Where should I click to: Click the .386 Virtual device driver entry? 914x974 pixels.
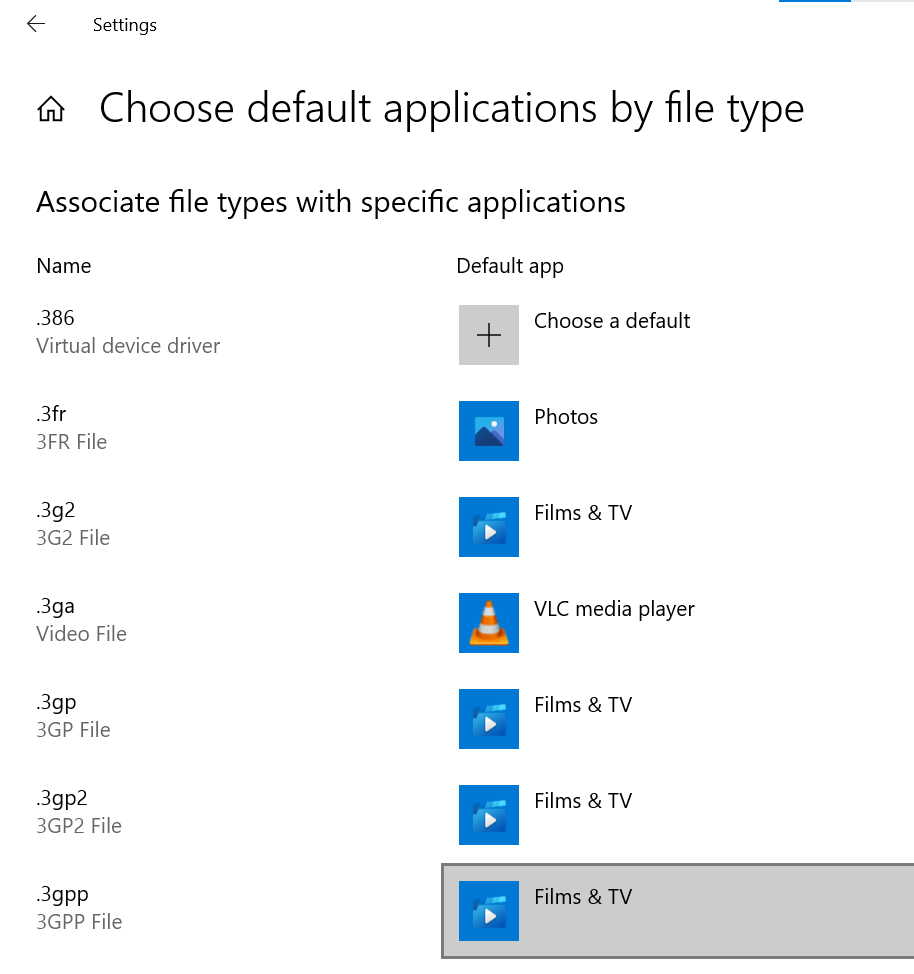click(128, 332)
